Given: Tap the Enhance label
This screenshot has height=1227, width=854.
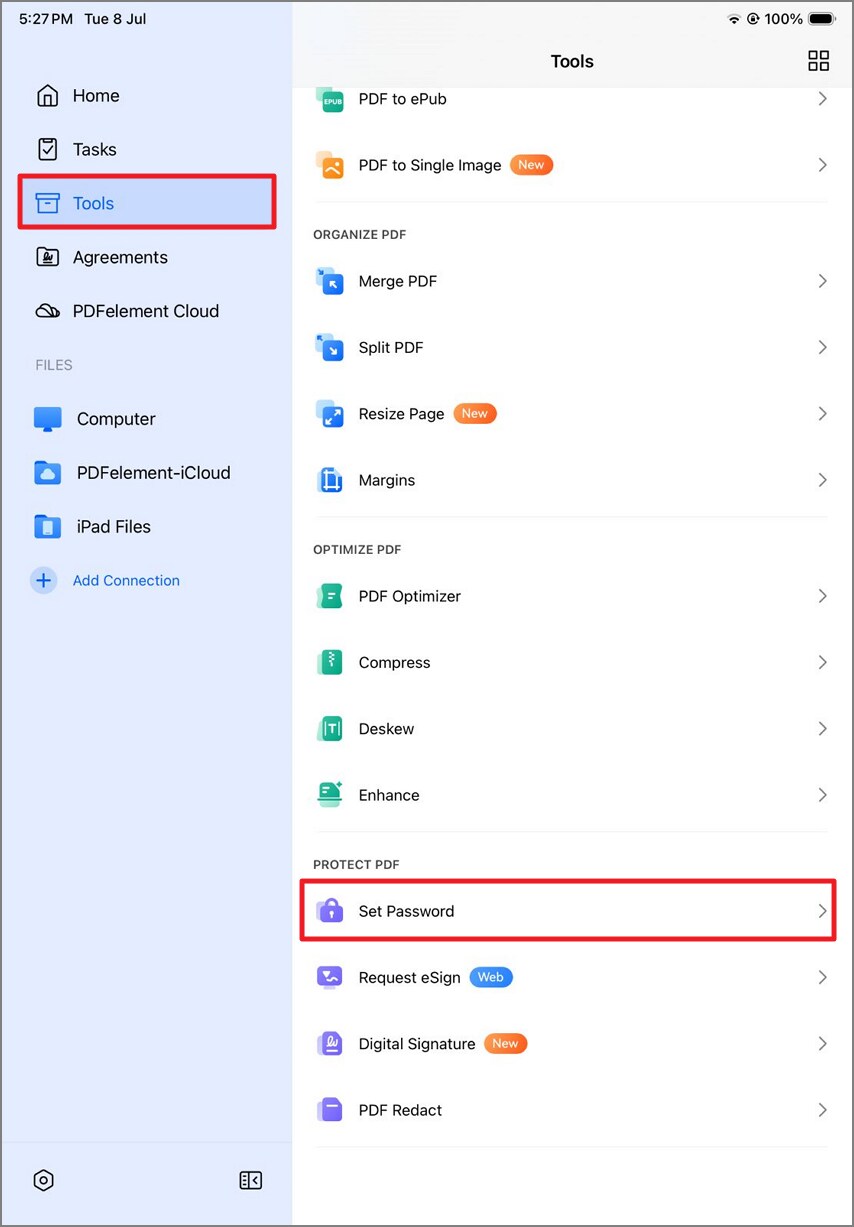Looking at the screenshot, I should pyautogui.click(x=389, y=795).
